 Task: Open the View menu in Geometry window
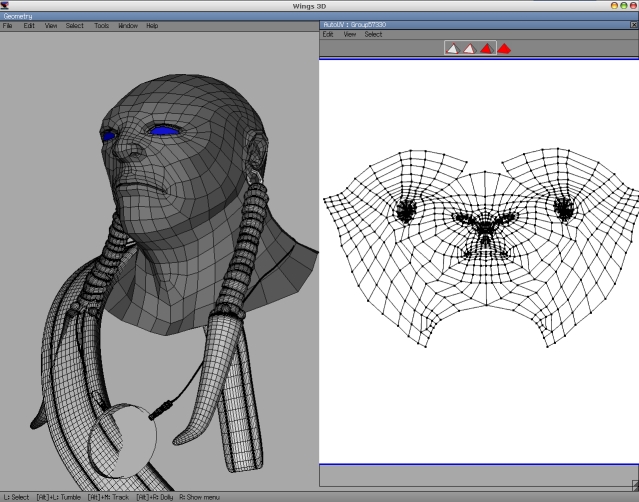click(x=51, y=26)
